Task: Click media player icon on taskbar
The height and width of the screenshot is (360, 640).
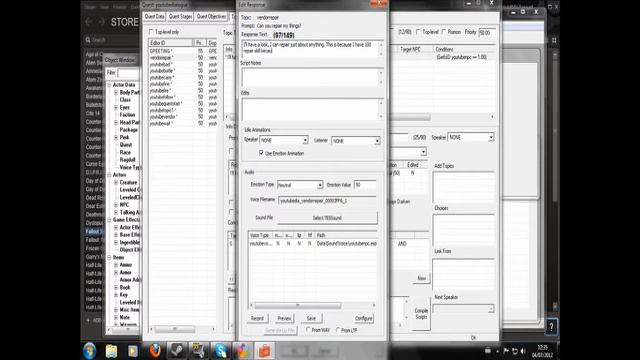Action: coord(133,351)
